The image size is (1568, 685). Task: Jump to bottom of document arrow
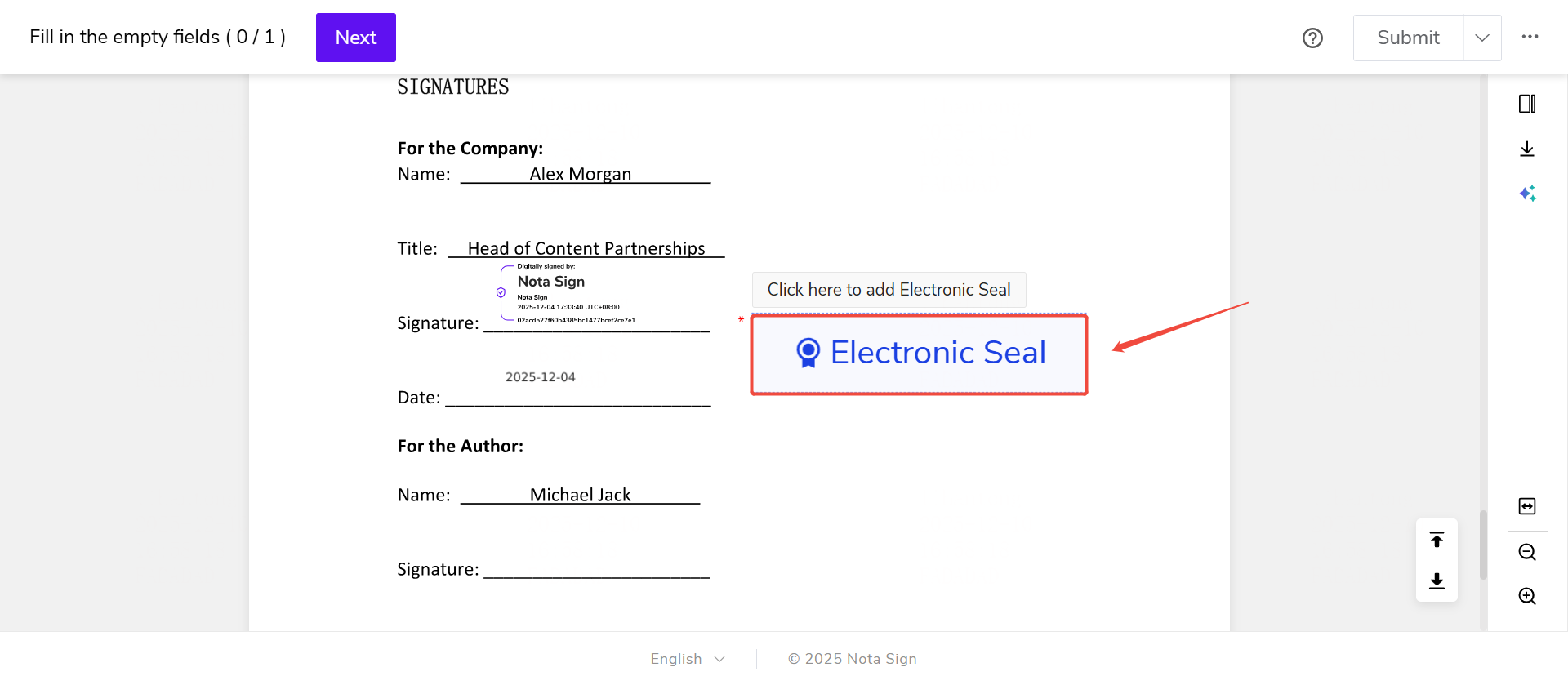(1437, 581)
